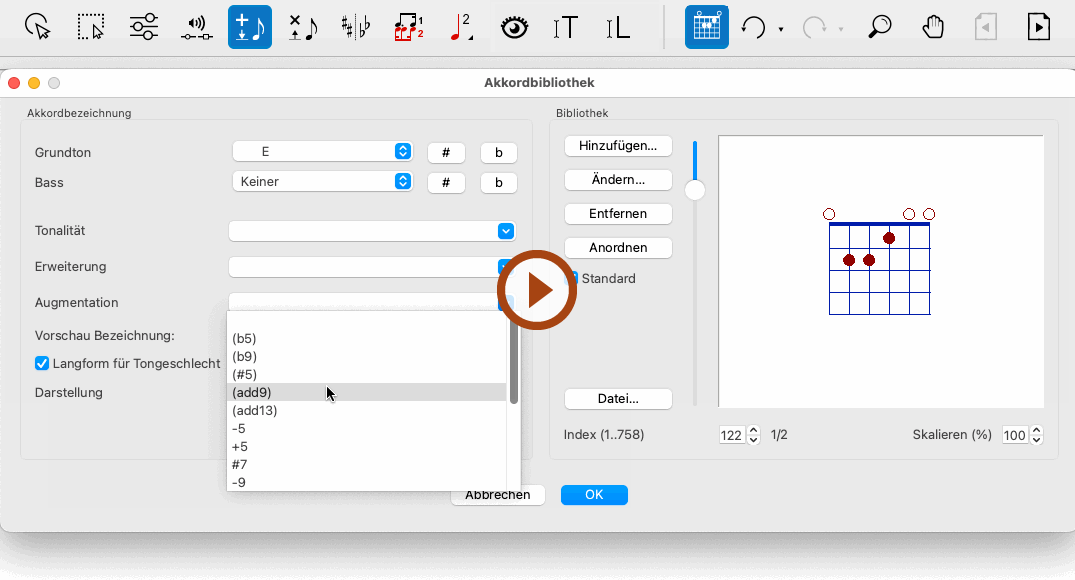Image resolution: width=1075 pixels, height=580 pixels.
Task: Click the marquee selection tool
Action: point(92,27)
